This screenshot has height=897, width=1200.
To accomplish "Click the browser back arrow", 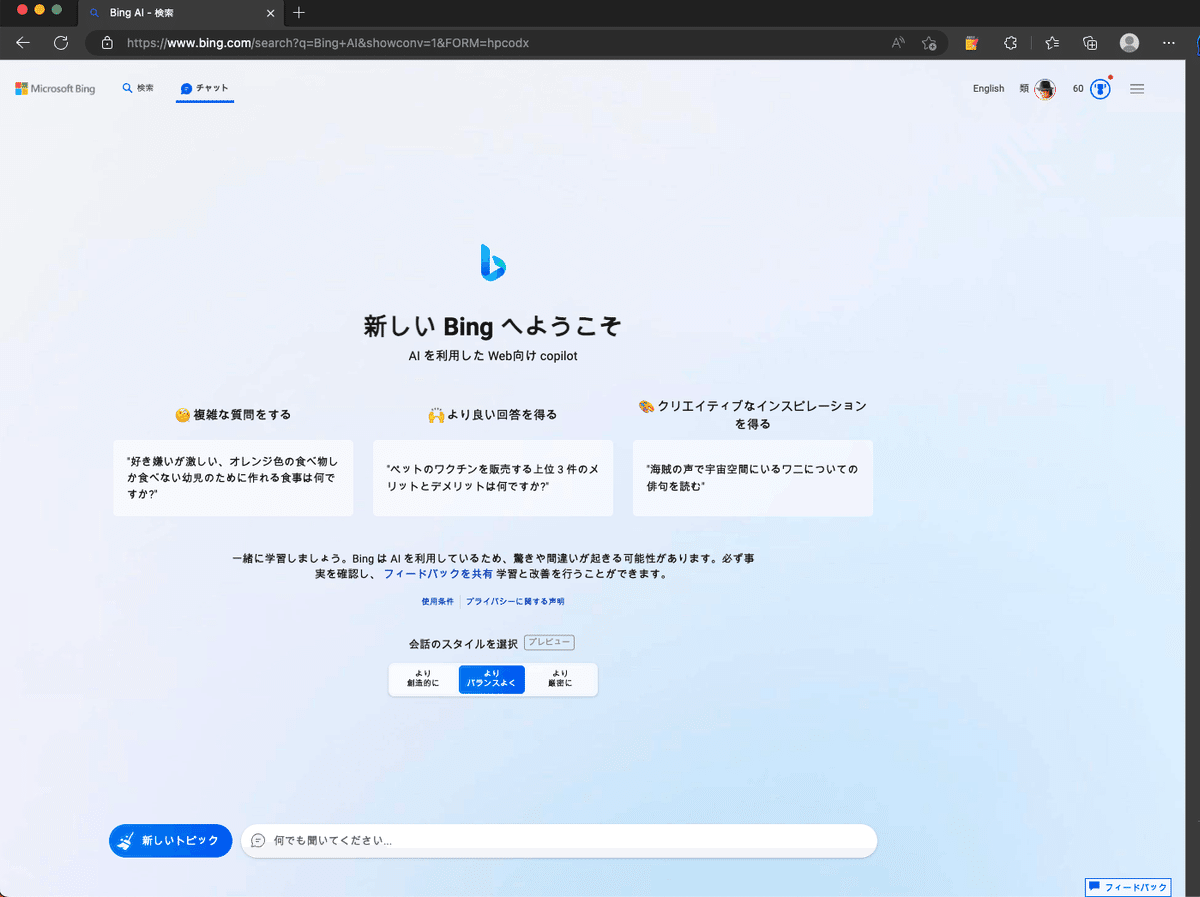I will (23, 43).
